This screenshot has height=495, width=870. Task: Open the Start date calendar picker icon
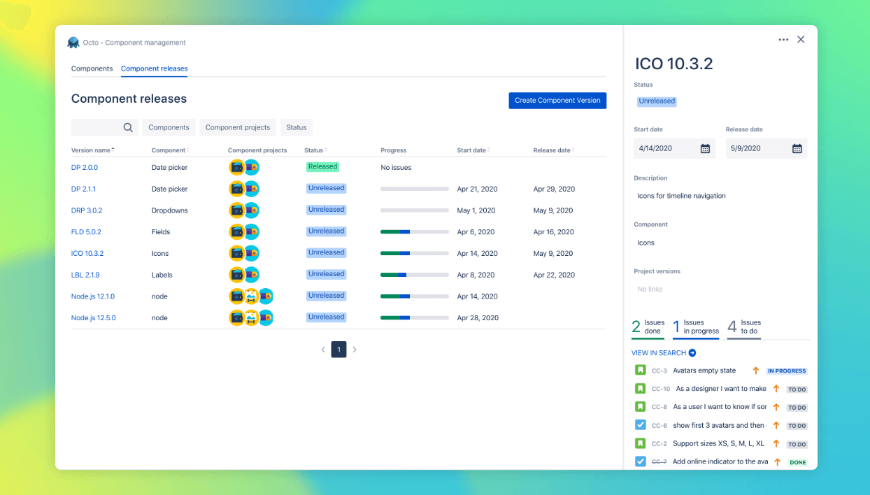click(x=705, y=148)
